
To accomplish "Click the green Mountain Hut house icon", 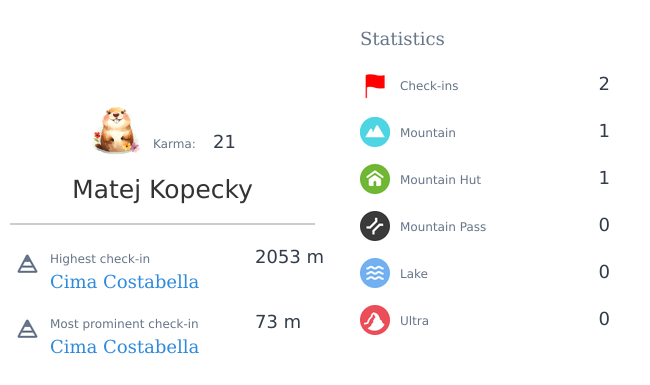I will coord(375,179).
